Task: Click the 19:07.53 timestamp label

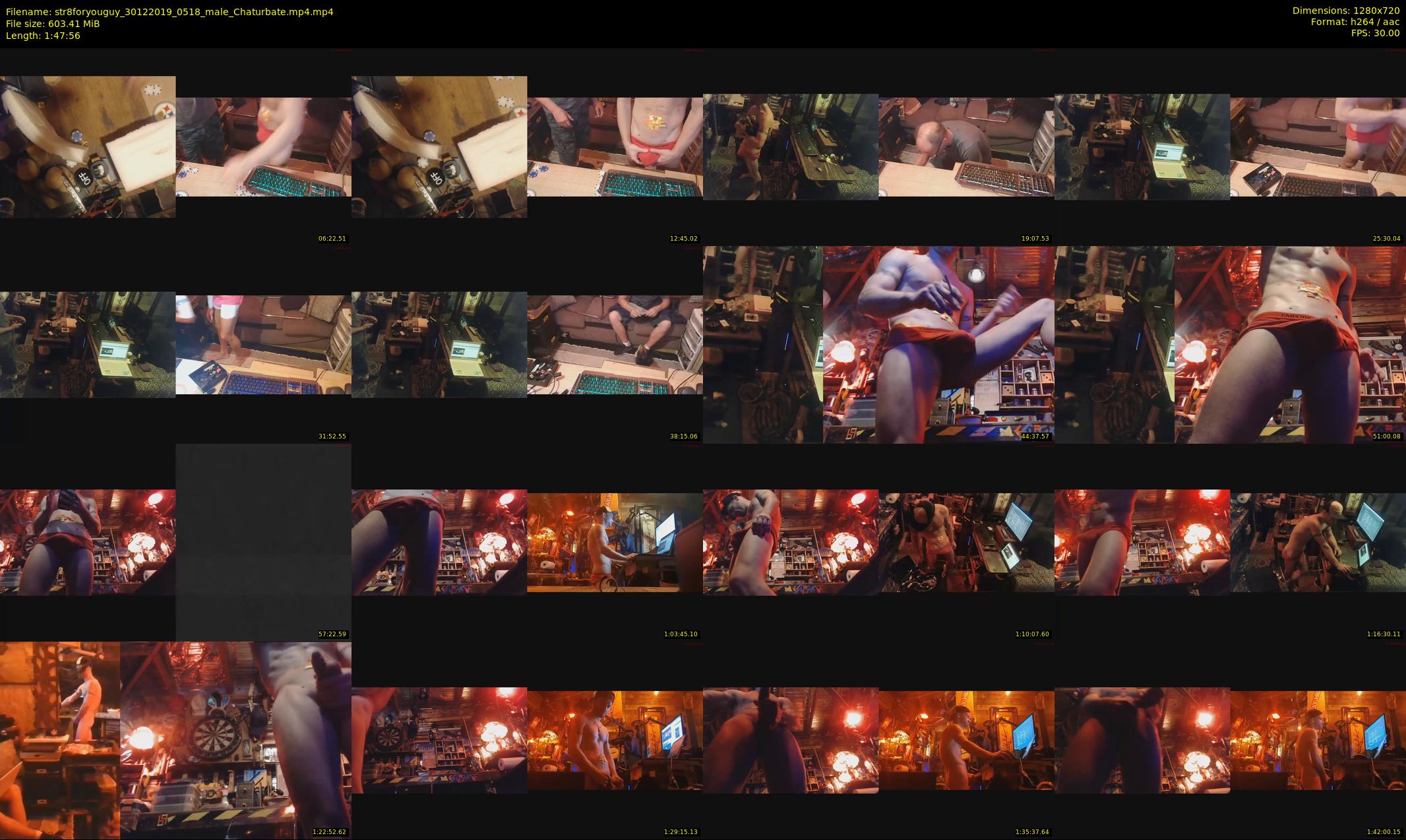Action: pyautogui.click(x=1035, y=239)
